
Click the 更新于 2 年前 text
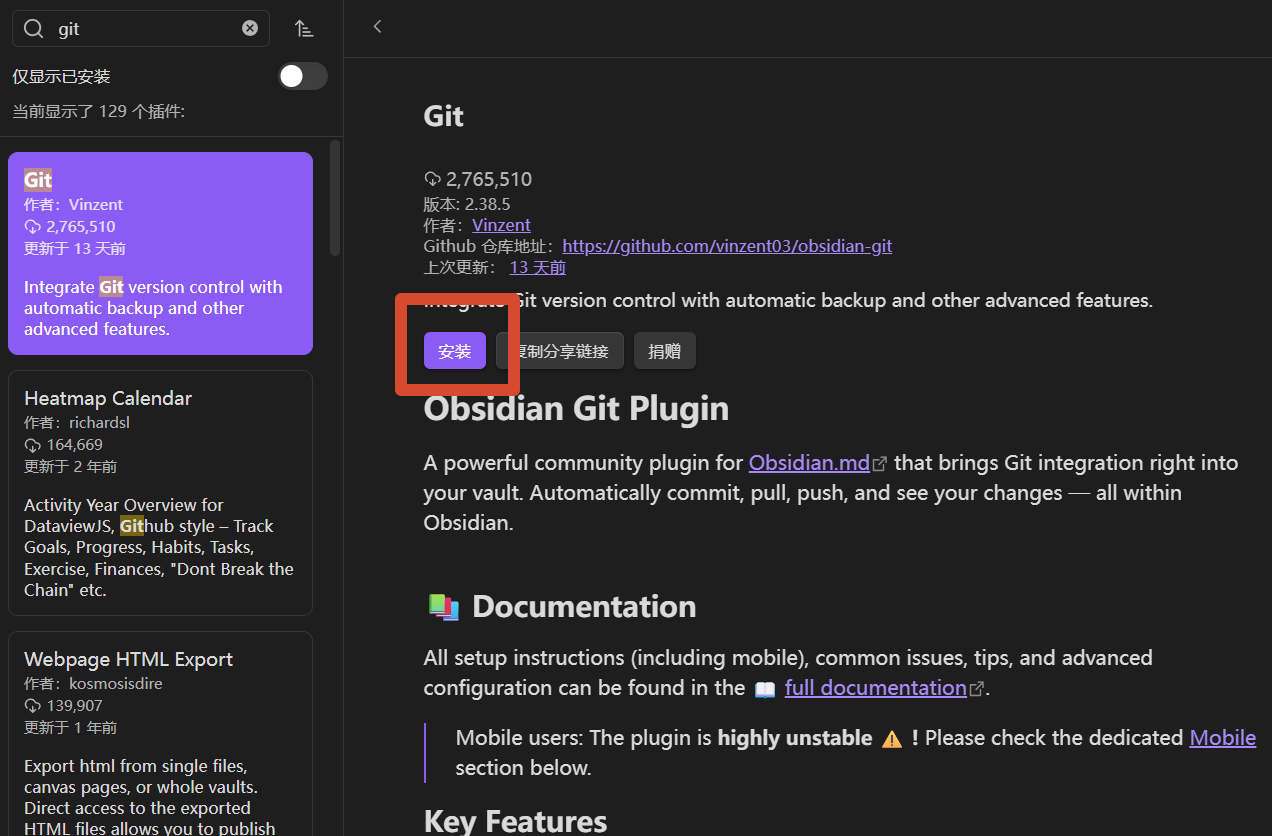pos(70,467)
